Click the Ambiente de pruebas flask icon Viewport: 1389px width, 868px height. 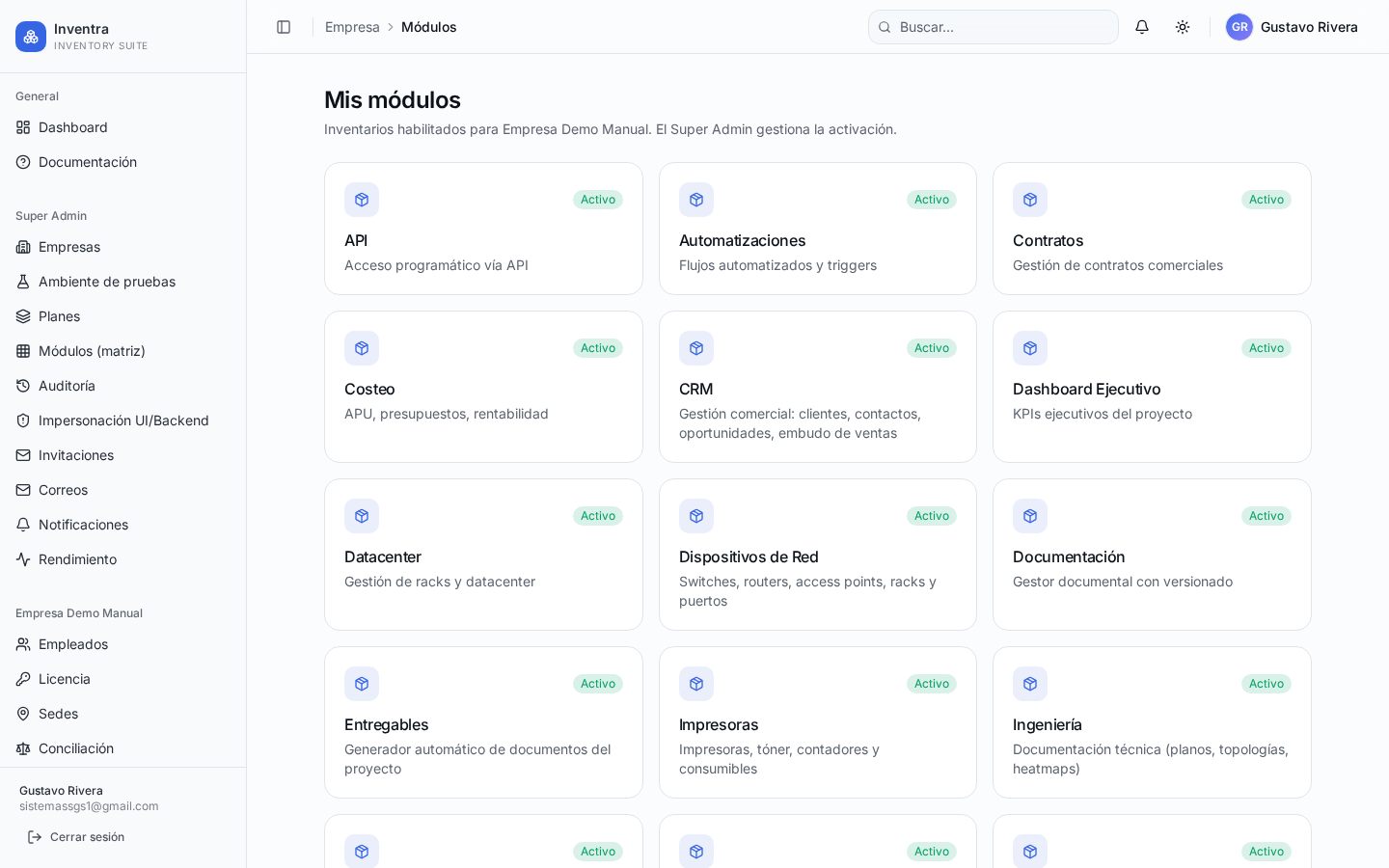[x=23, y=282]
